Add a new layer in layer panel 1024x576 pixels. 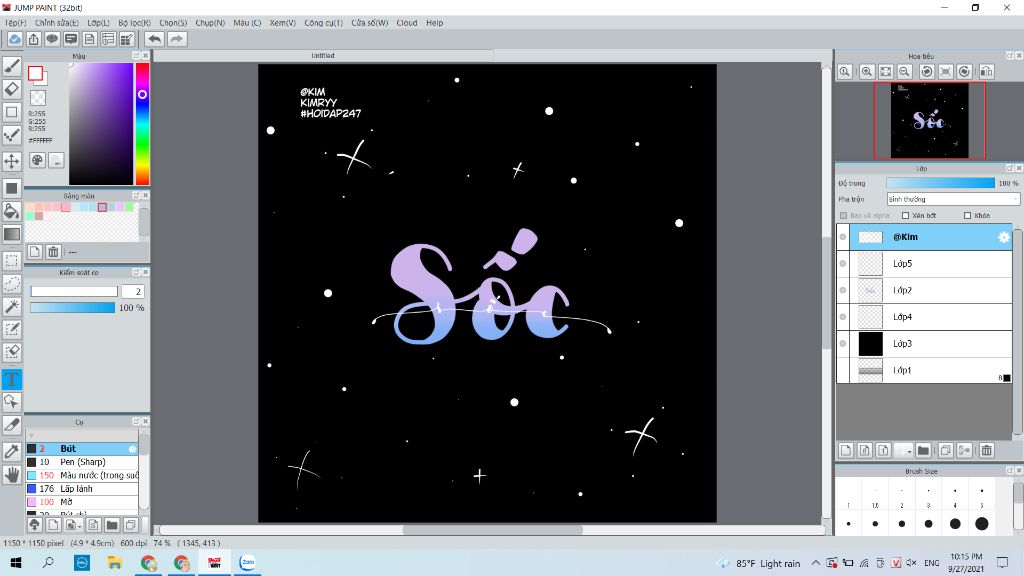(846, 450)
